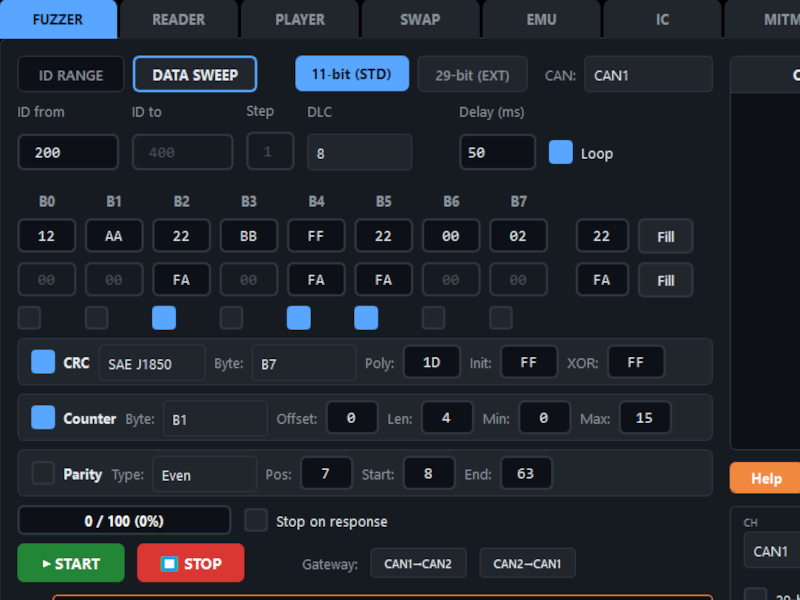
Task: Switch to the READER tab
Action: [x=178, y=19]
